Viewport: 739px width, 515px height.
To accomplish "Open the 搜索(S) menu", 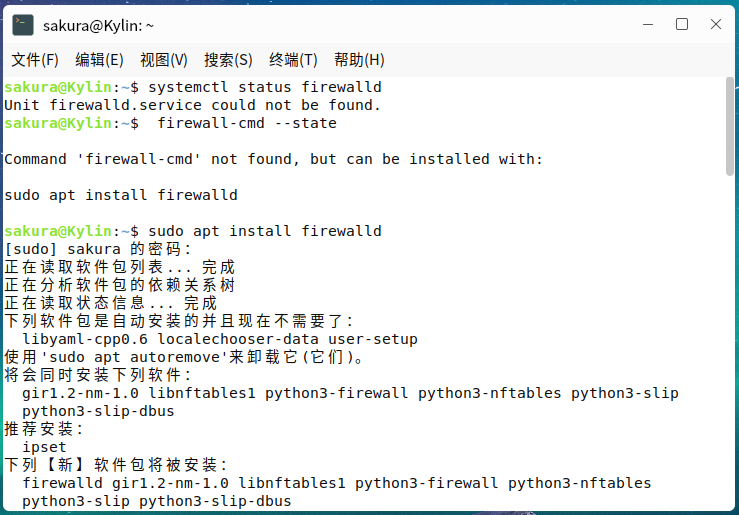I will click(228, 60).
